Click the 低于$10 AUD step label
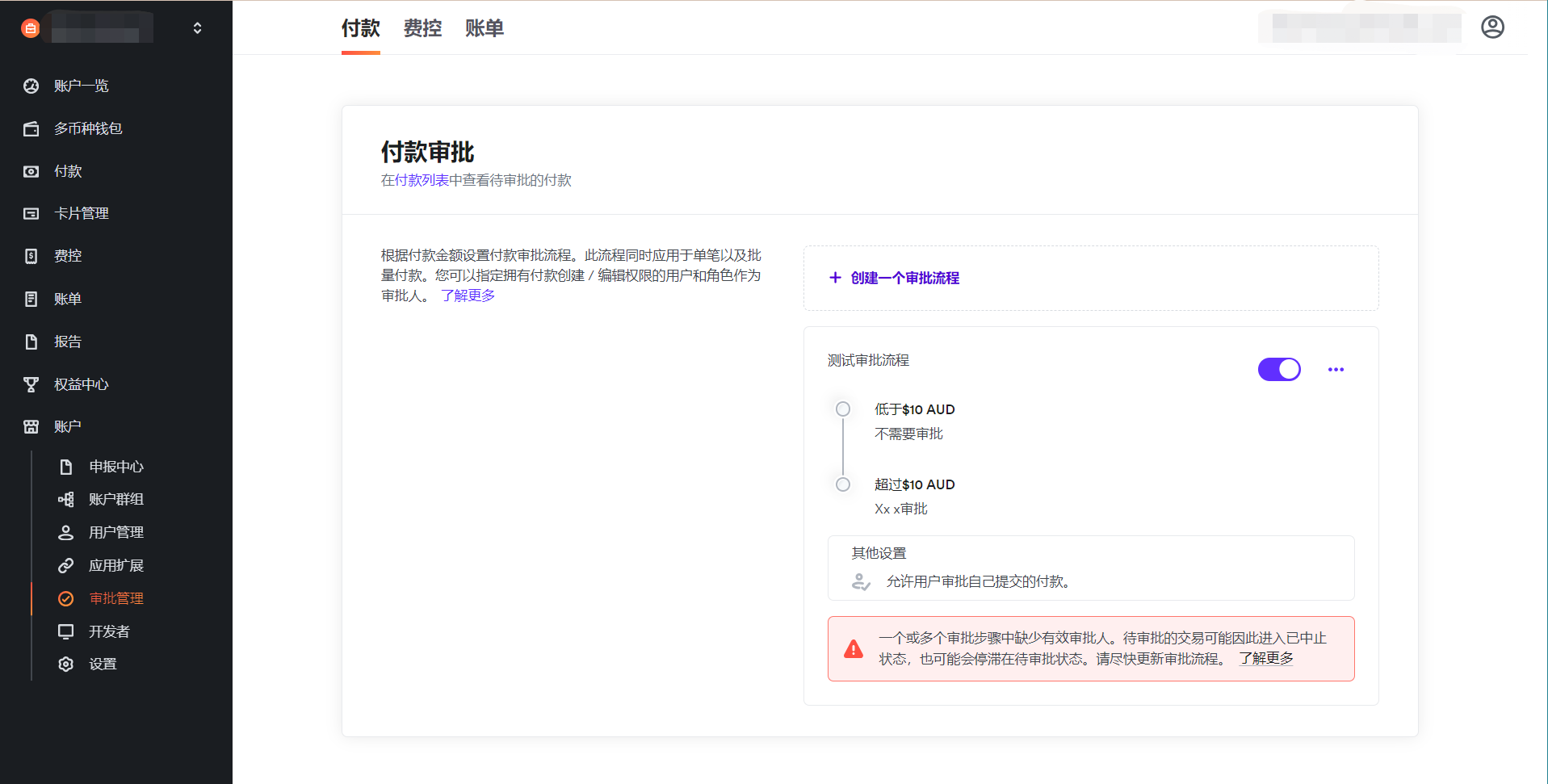This screenshot has height=784, width=1548. pos(915,409)
